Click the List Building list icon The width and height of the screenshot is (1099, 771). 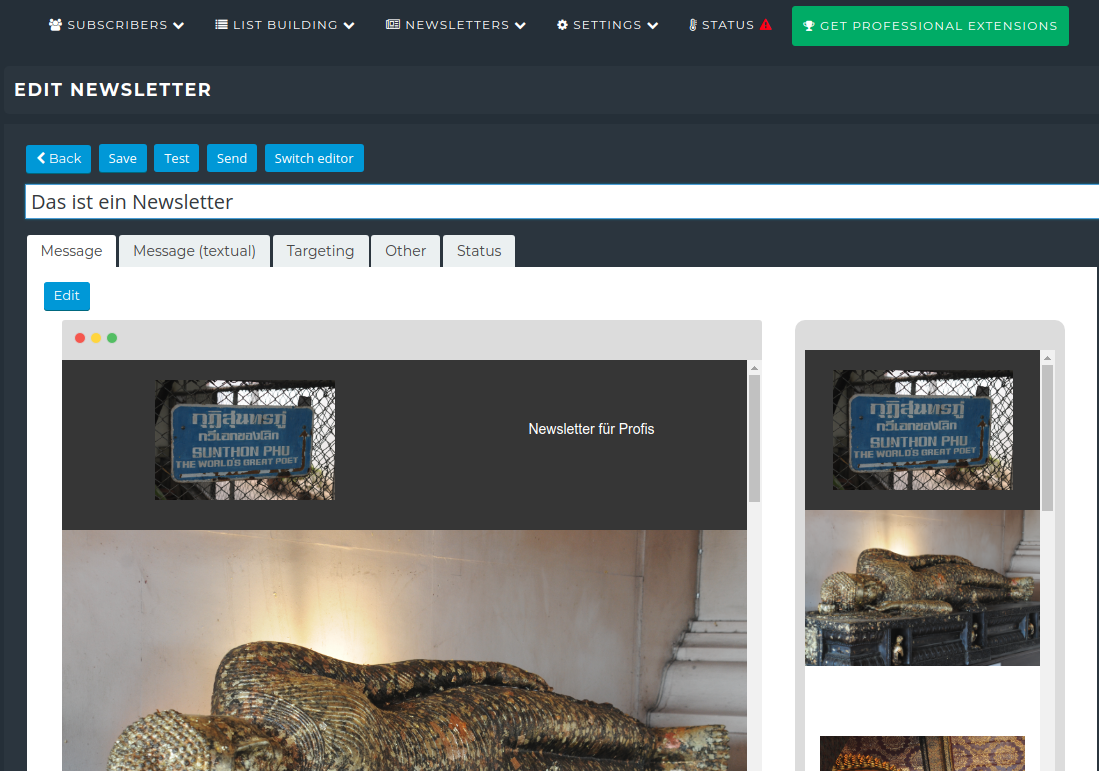(221, 25)
